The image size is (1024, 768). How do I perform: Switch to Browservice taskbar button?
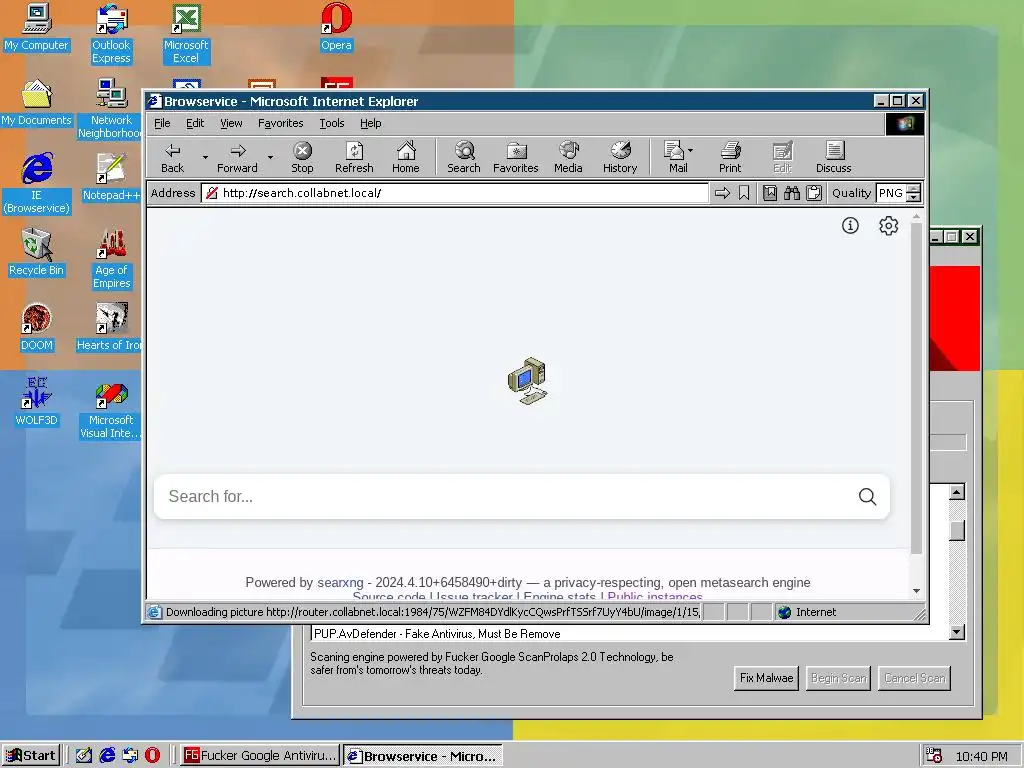pyautogui.click(x=423, y=756)
